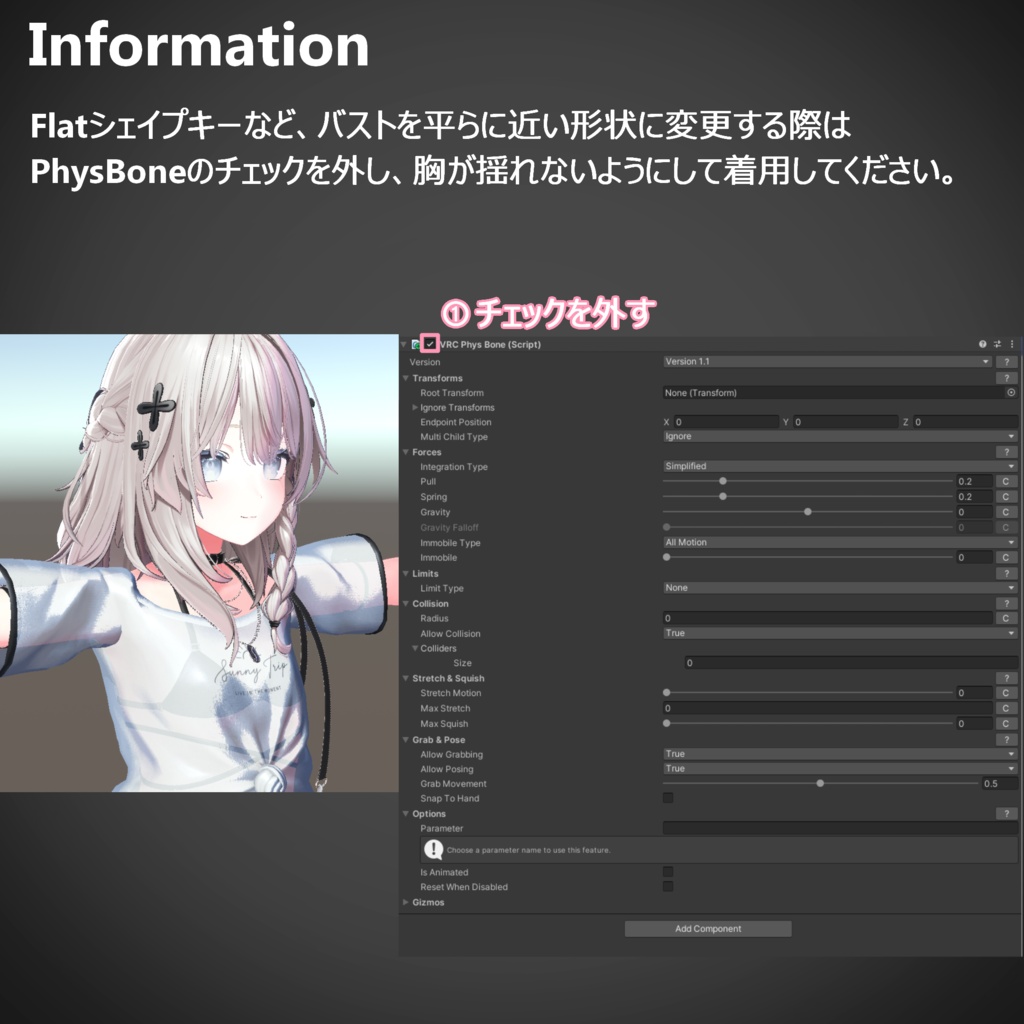Click the ? help button for Grab & Pose
Image resolution: width=1024 pixels, height=1024 pixels.
(x=1006, y=740)
